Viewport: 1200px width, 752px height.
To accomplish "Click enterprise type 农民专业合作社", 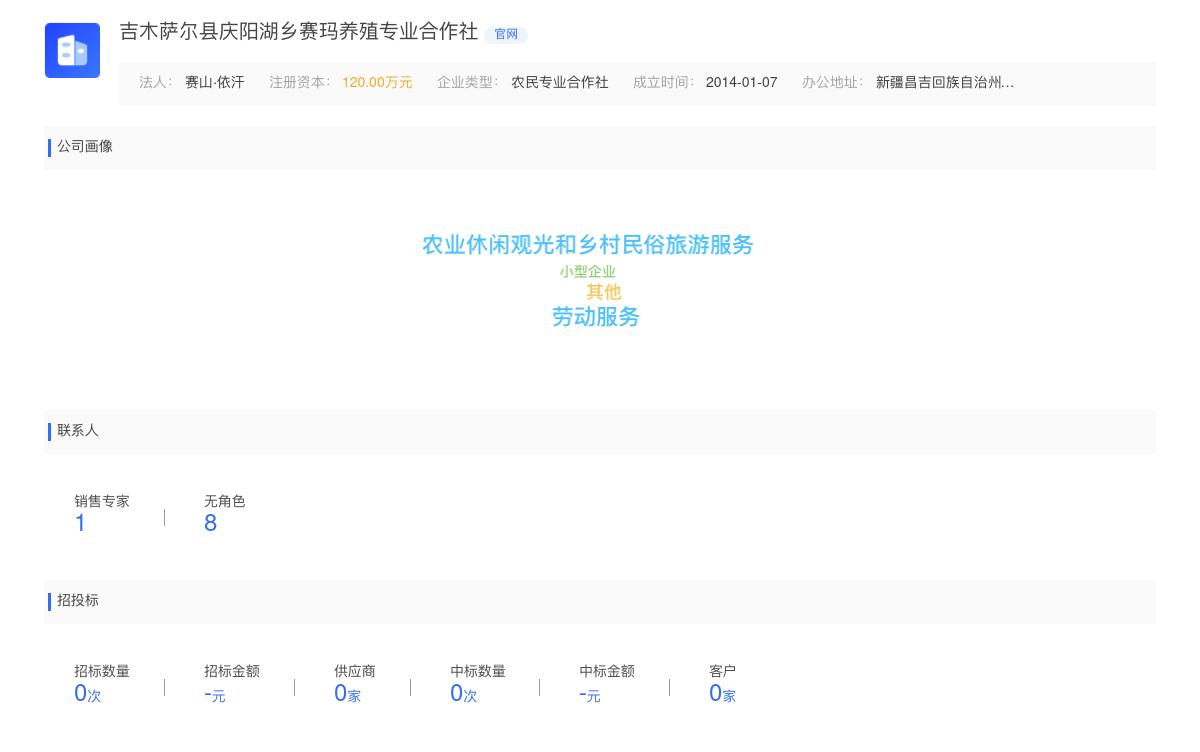I will tap(559, 83).
